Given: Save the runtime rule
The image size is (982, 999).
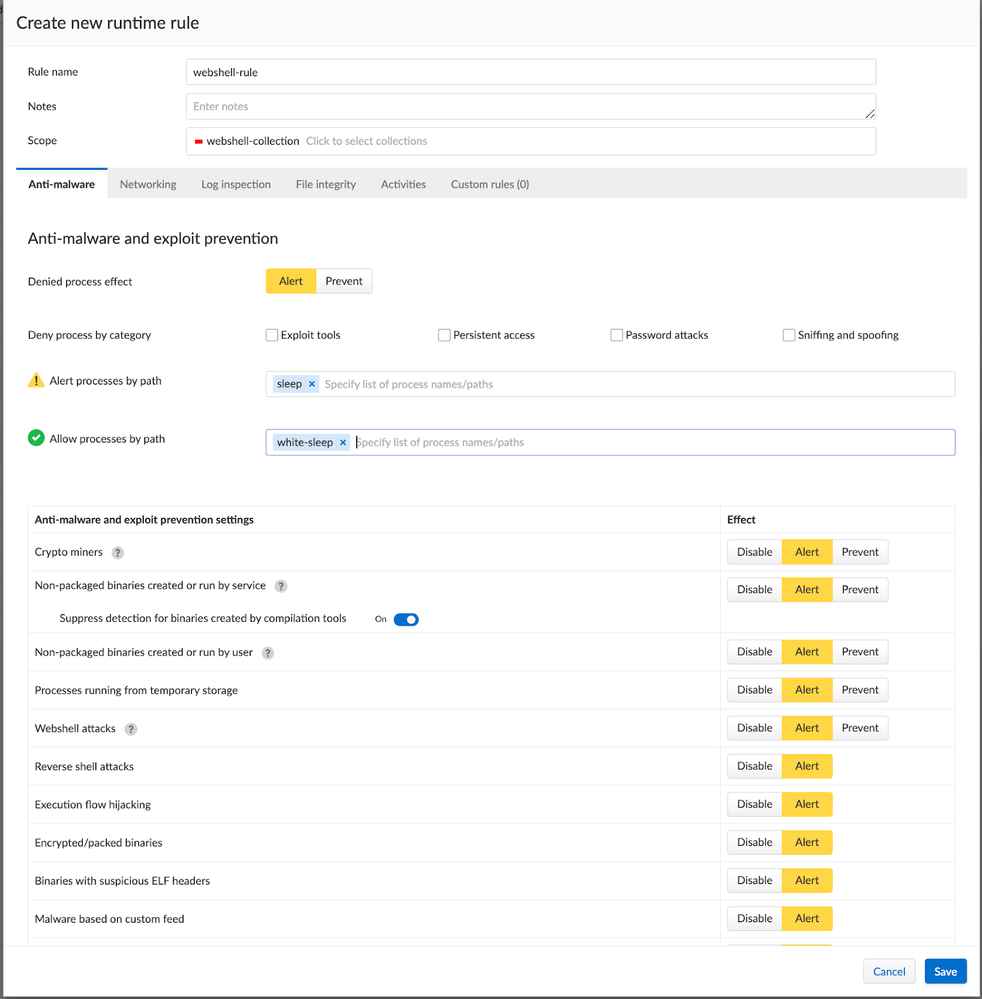Looking at the screenshot, I should click(x=945, y=971).
